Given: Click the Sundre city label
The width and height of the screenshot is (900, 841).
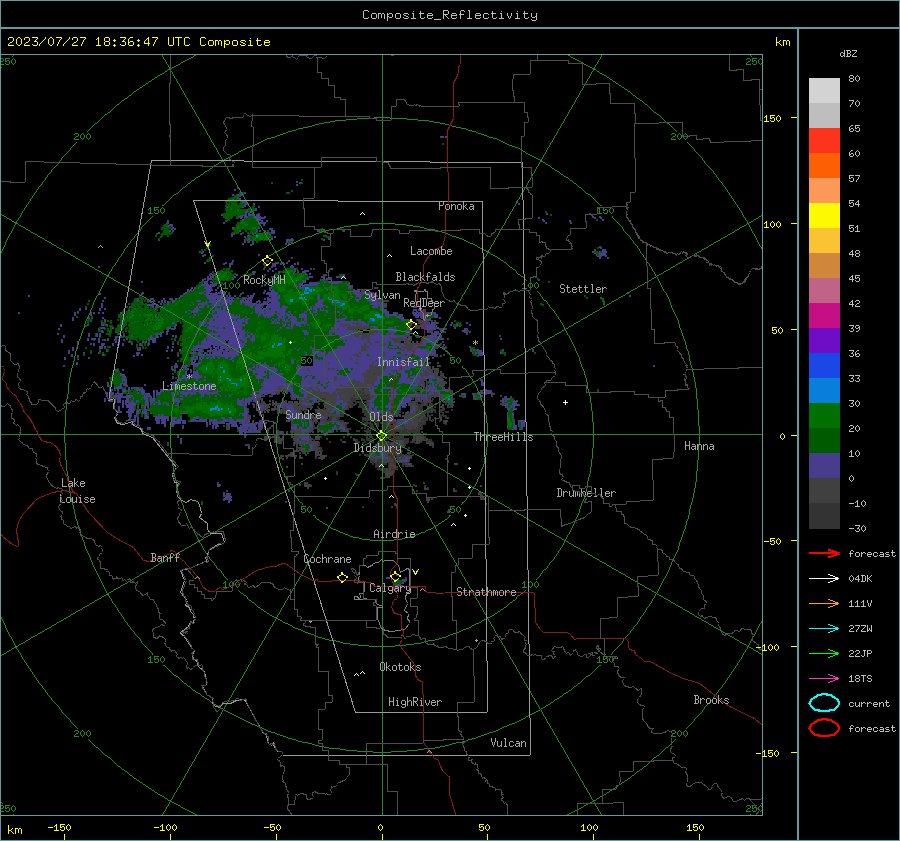Looking at the screenshot, I should (x=303, y=415).
